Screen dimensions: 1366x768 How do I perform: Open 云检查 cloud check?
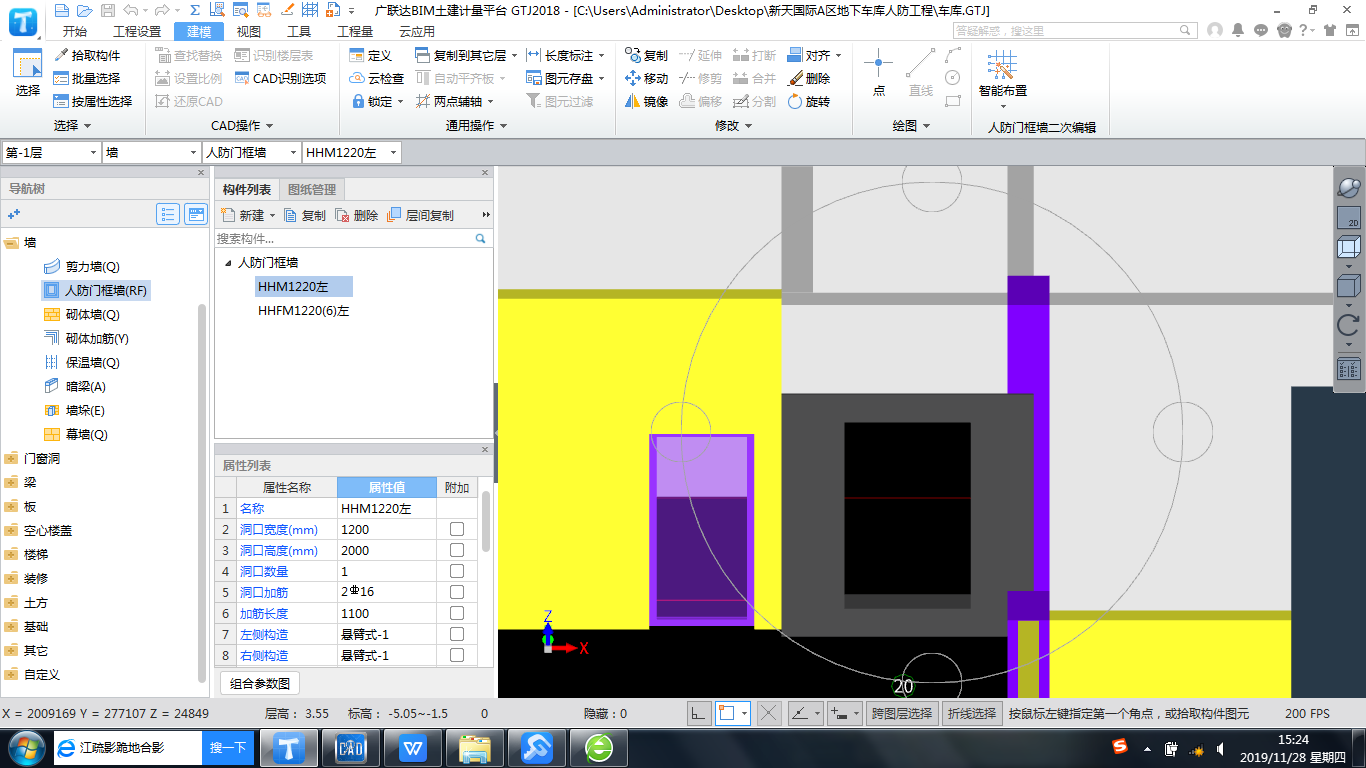(x=377, y=78)
